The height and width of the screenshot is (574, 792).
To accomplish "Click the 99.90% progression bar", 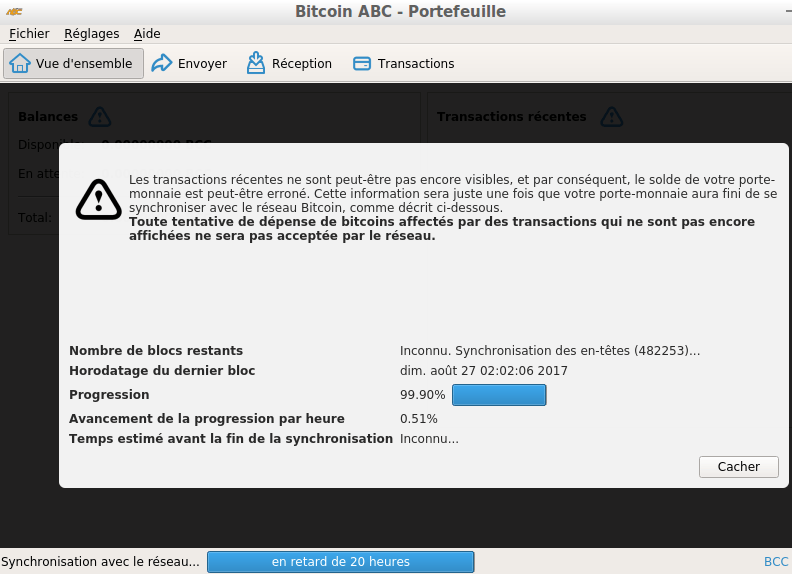I will click(x=499, y=395).
